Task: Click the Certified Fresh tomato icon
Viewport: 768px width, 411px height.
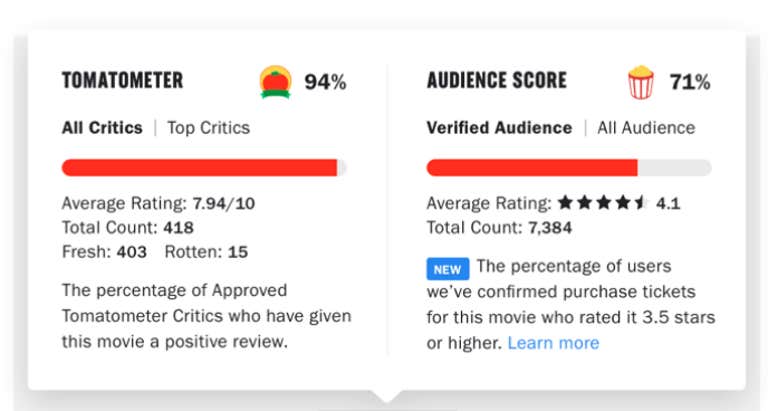Action: [x=275, y=82]
